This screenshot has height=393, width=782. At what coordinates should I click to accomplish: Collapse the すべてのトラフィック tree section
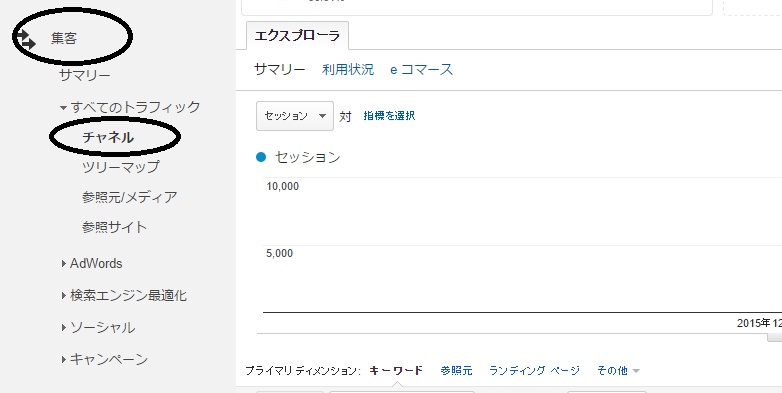(x=63, y=107)
